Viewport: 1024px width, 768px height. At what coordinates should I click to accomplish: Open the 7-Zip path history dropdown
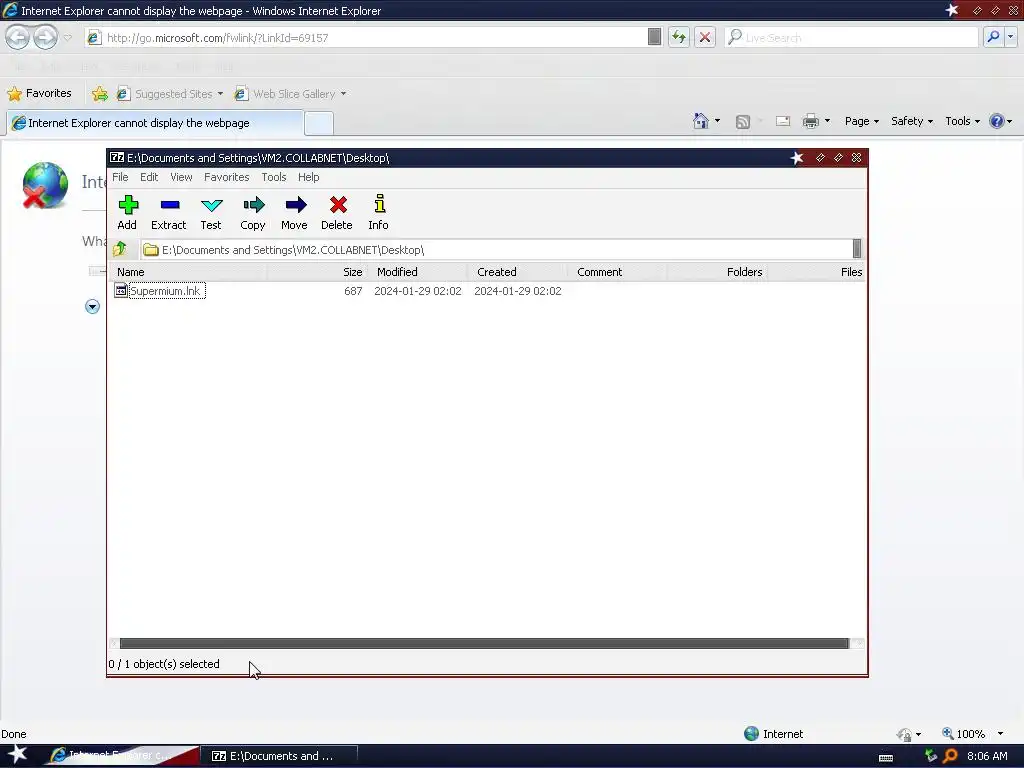[x=857, y=249]
